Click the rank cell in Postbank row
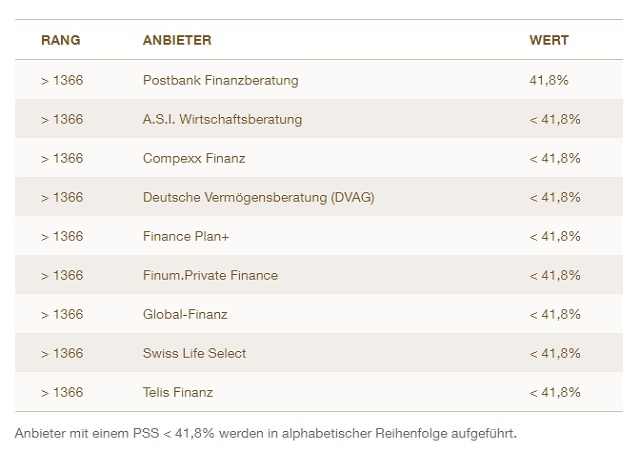This screenshot has width=640, height=451. [x=62, y=80]
